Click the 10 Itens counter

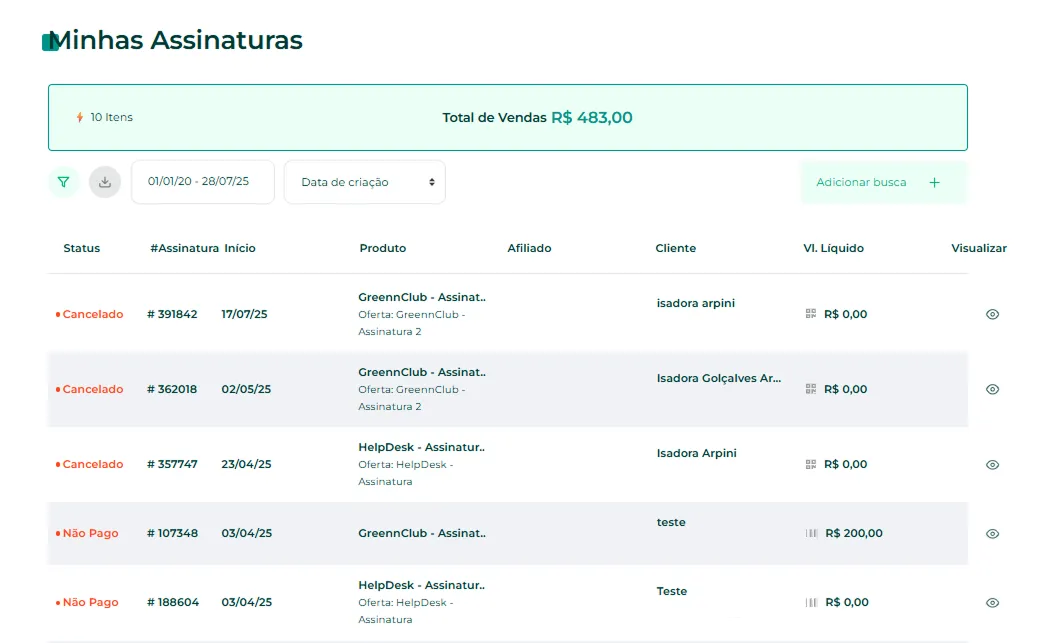pyautogui.click(x=112, y=117)
